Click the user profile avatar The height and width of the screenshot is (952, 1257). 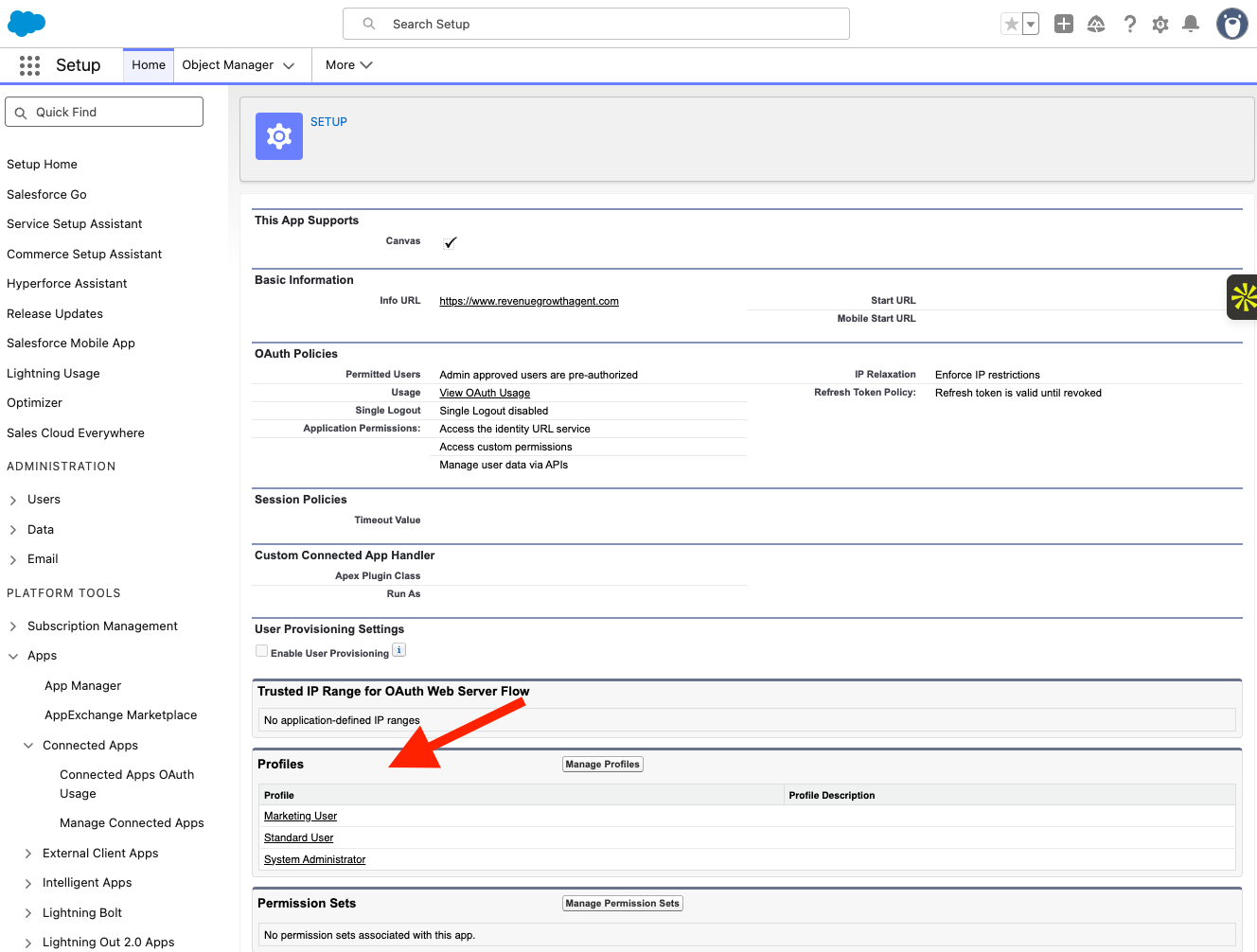(x=1230, y=23)
